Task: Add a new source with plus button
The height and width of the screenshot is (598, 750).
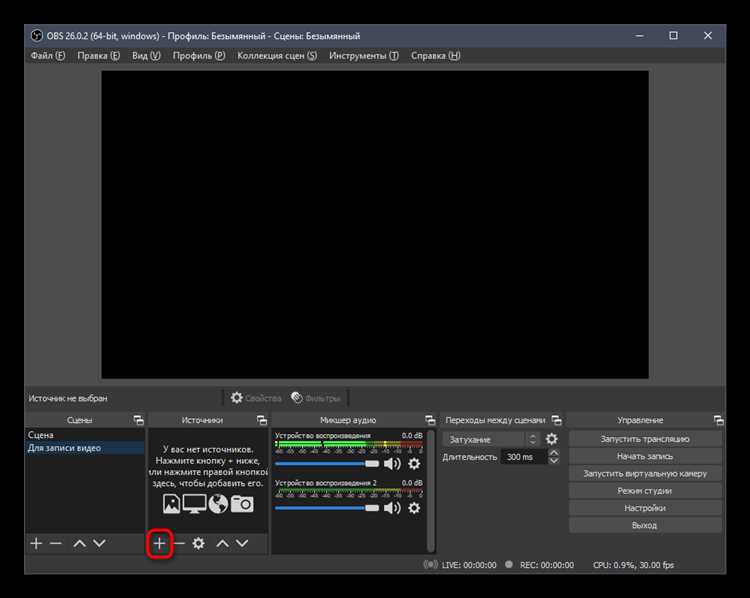Action: point(159,543)
